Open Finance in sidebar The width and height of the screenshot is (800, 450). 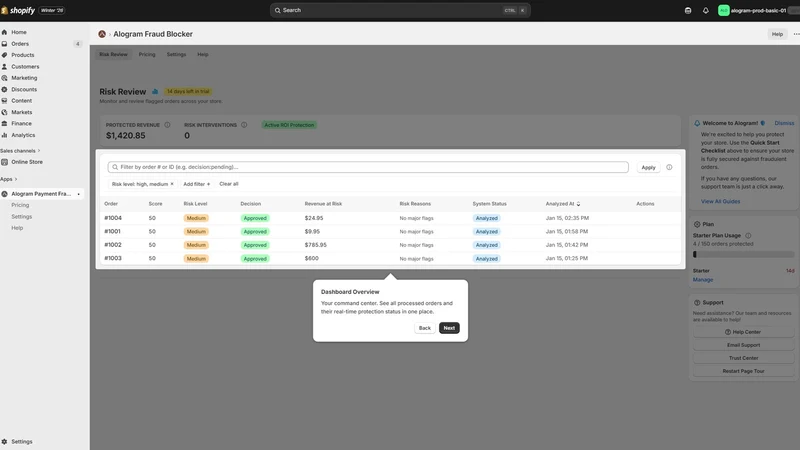21,123
